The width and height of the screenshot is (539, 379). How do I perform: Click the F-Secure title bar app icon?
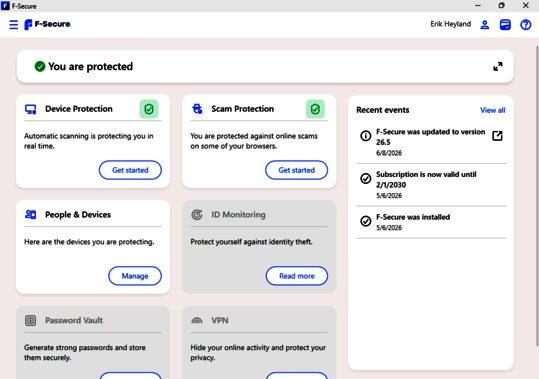point(6,6)
